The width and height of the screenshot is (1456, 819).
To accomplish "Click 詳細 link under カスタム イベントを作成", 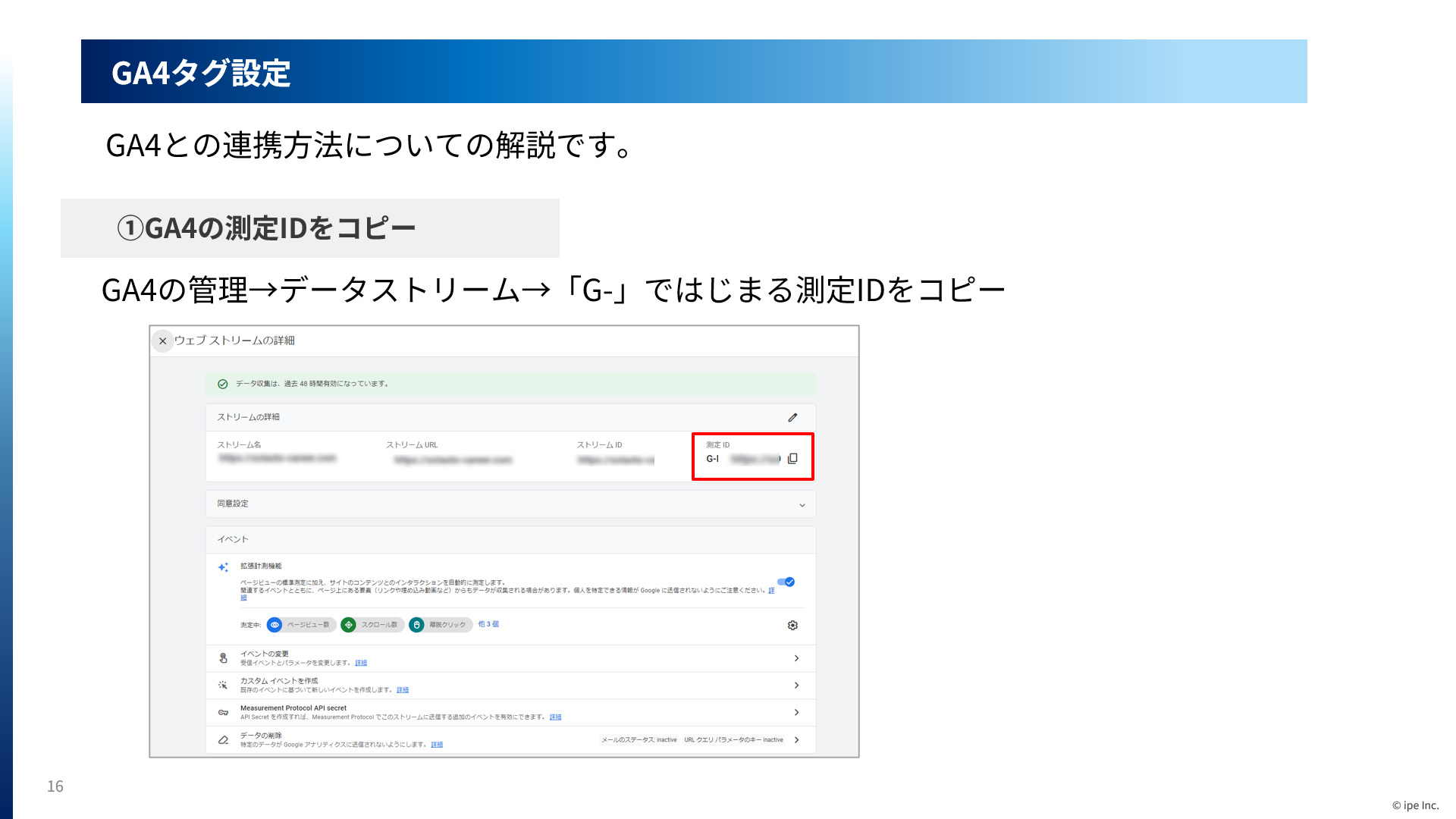I will pos(403,690).
